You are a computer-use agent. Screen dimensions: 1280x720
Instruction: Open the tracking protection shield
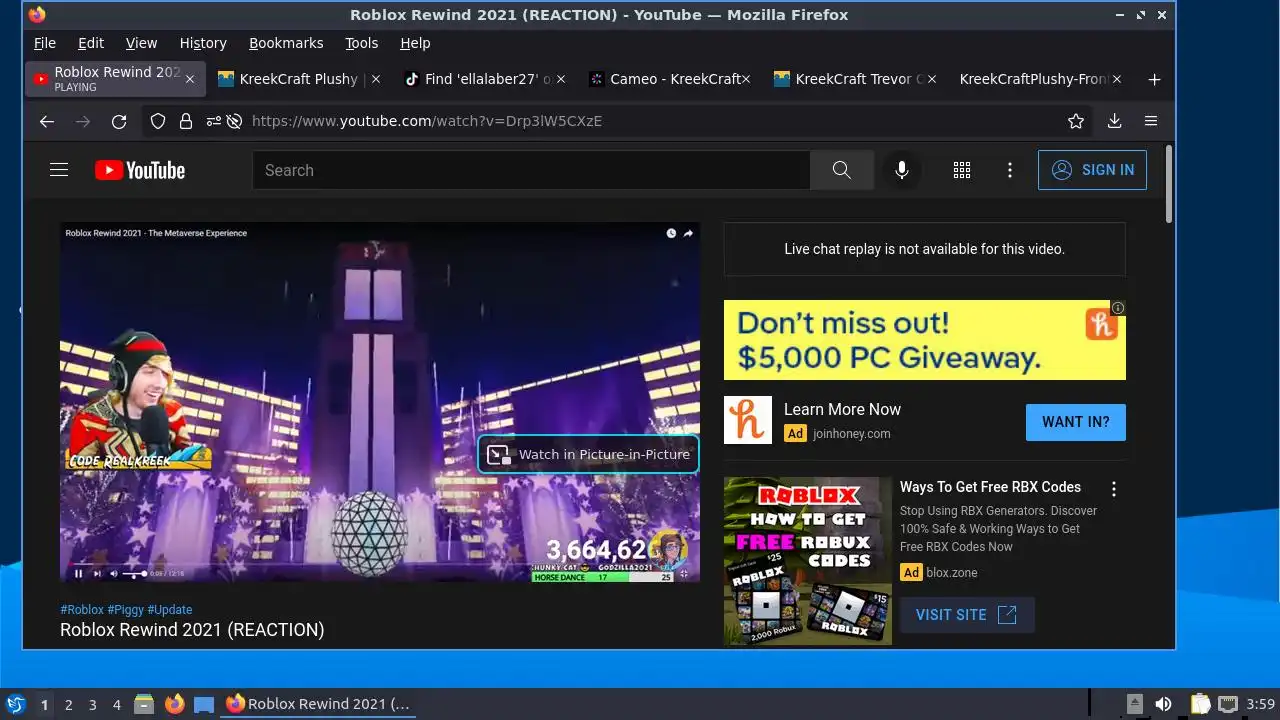(158, 121)
